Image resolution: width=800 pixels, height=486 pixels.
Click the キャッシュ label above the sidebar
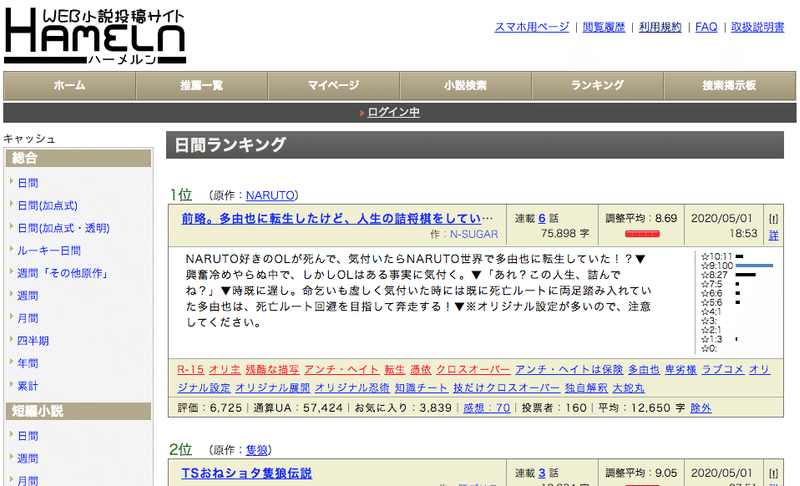[x=30, y=139]
